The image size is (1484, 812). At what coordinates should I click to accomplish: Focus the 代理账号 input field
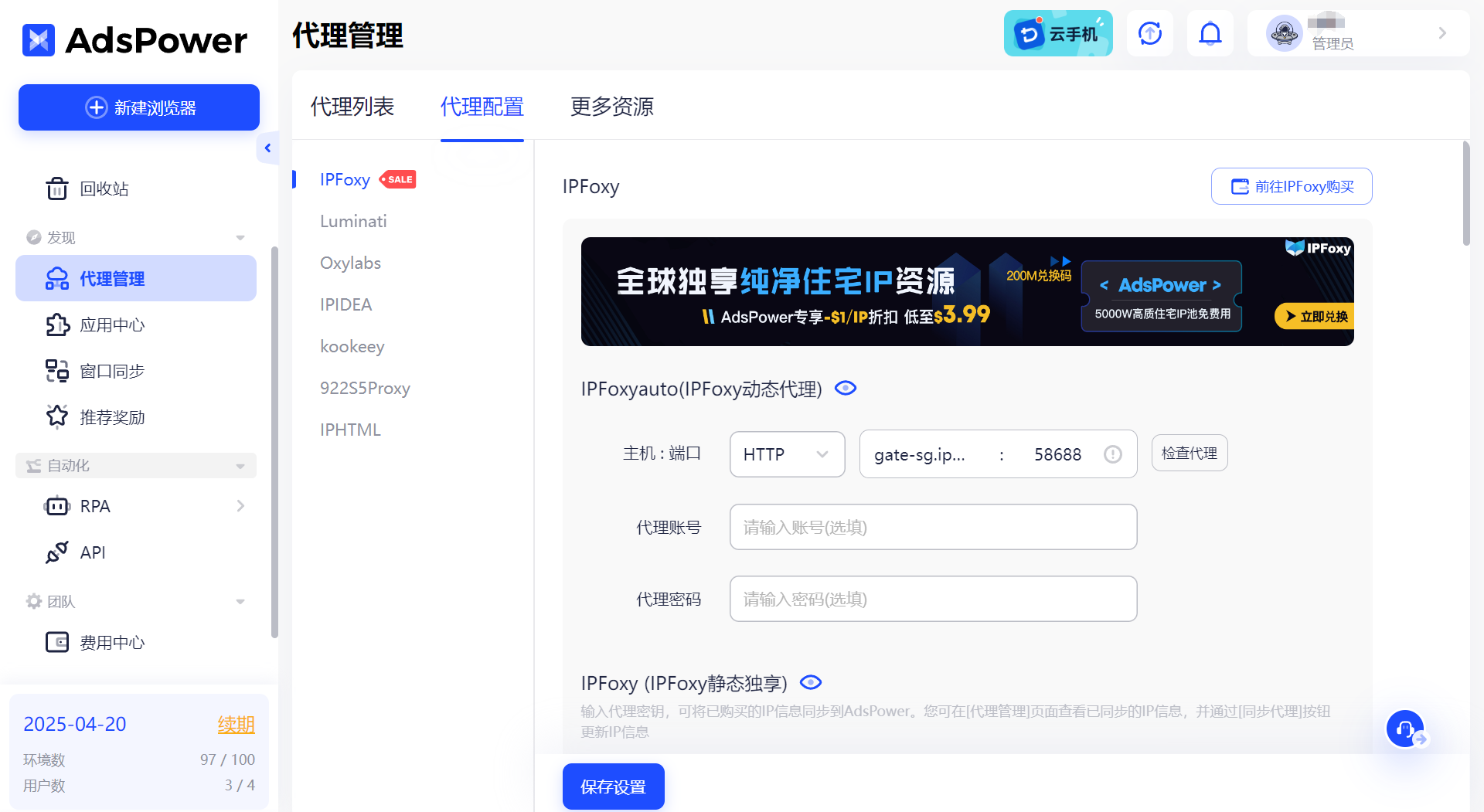click(x=933, y=527)
